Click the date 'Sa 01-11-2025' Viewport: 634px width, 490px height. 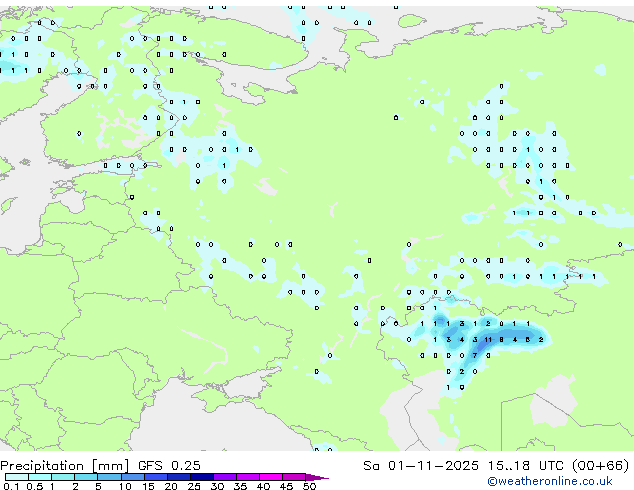[421, 466]
